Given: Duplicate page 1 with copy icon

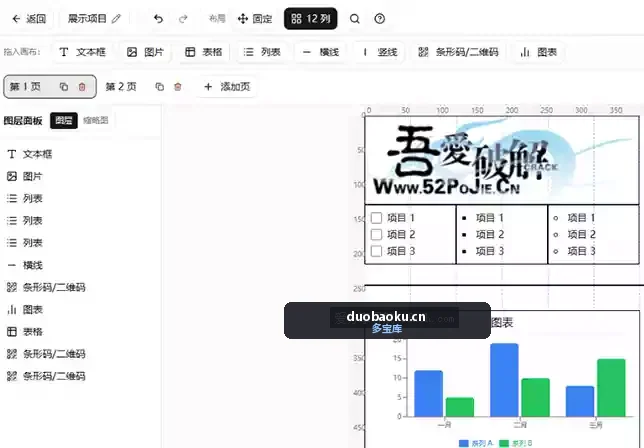Looking at the screenshot, I should click(x=64, y=87).
